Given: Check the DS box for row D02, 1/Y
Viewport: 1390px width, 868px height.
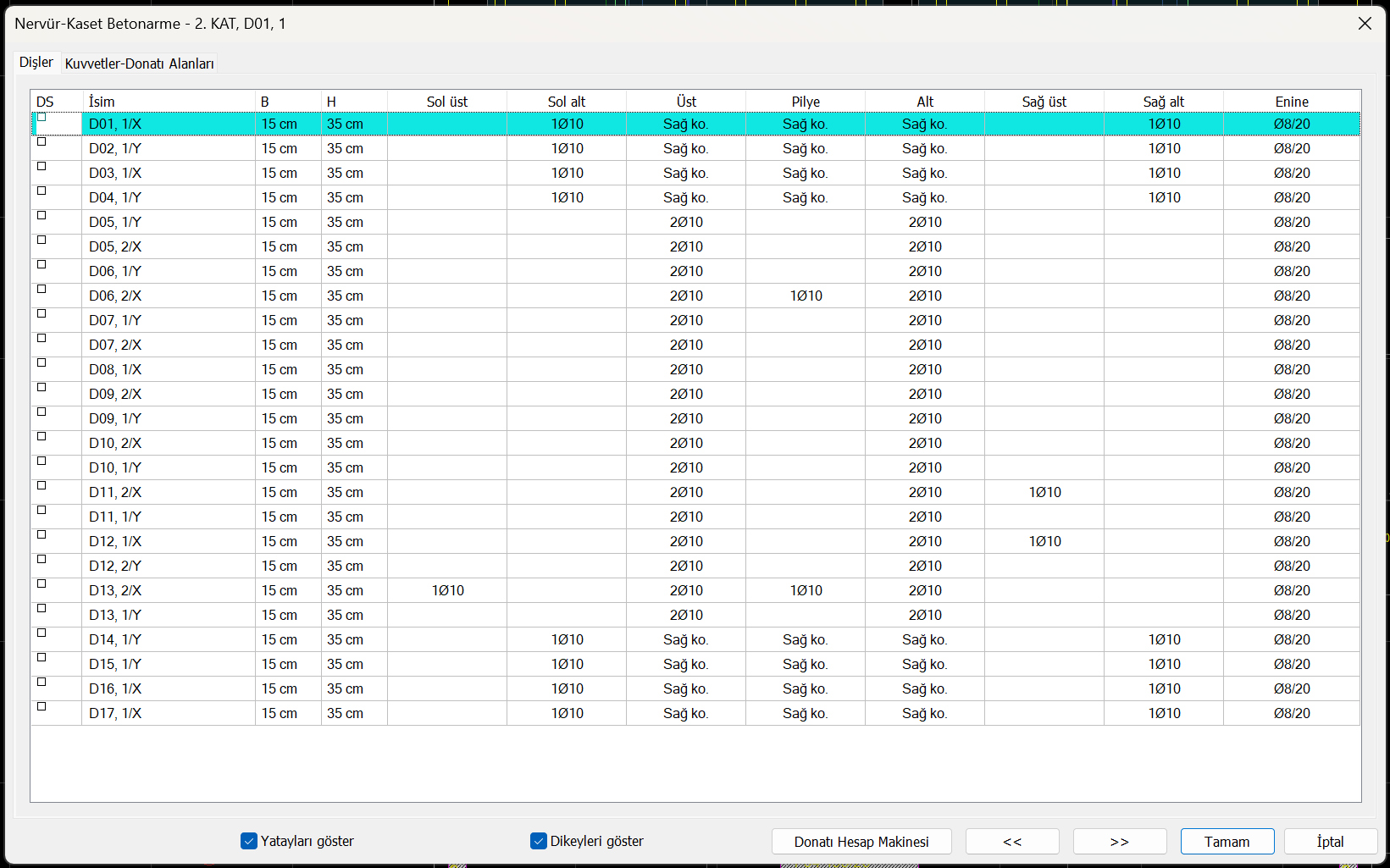Looking at the screenshot, I should 42,142.
